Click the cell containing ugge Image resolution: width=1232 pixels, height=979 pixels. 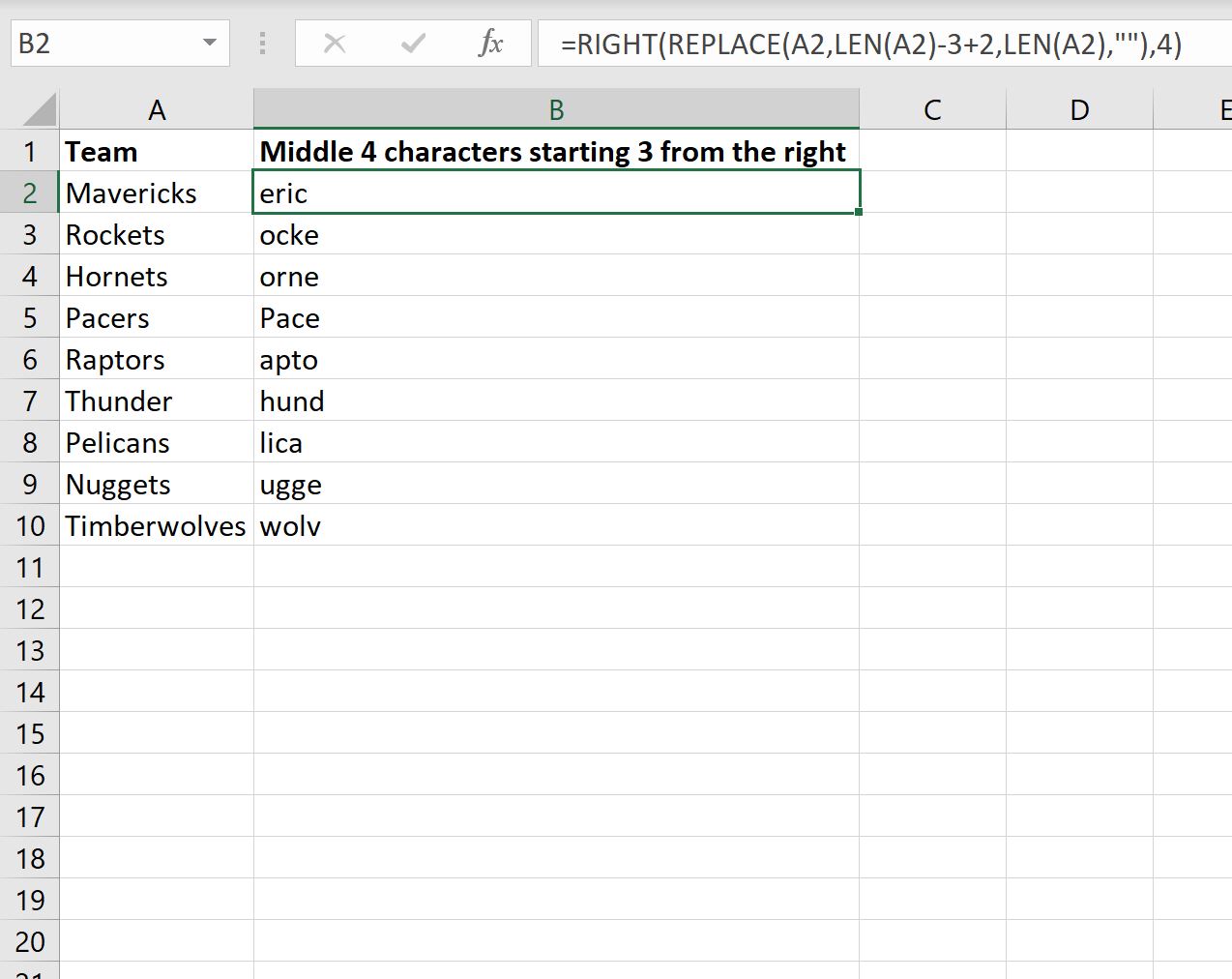pyautogui.click(x=556, y=484)
